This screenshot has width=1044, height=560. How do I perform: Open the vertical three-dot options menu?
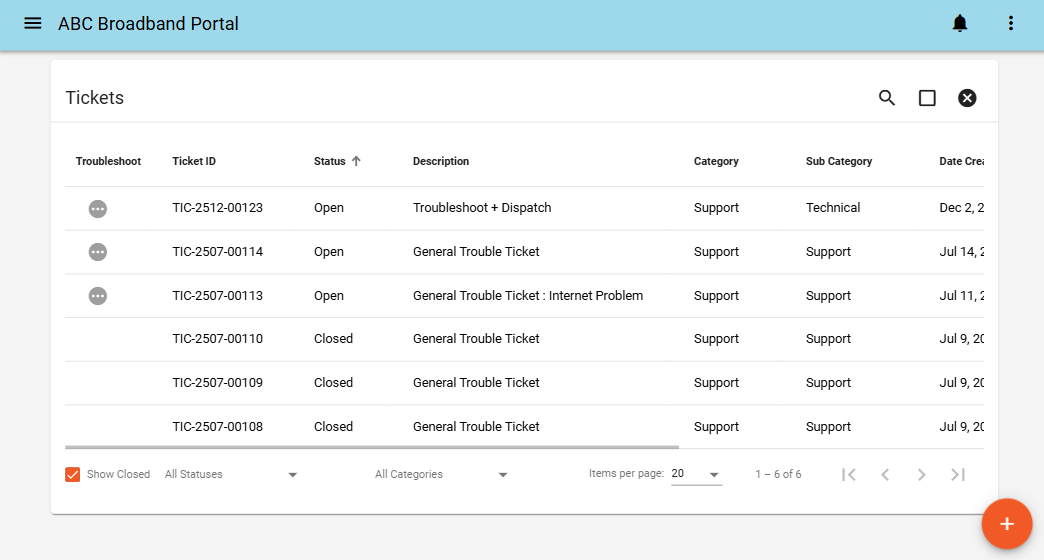[1011, 23]
